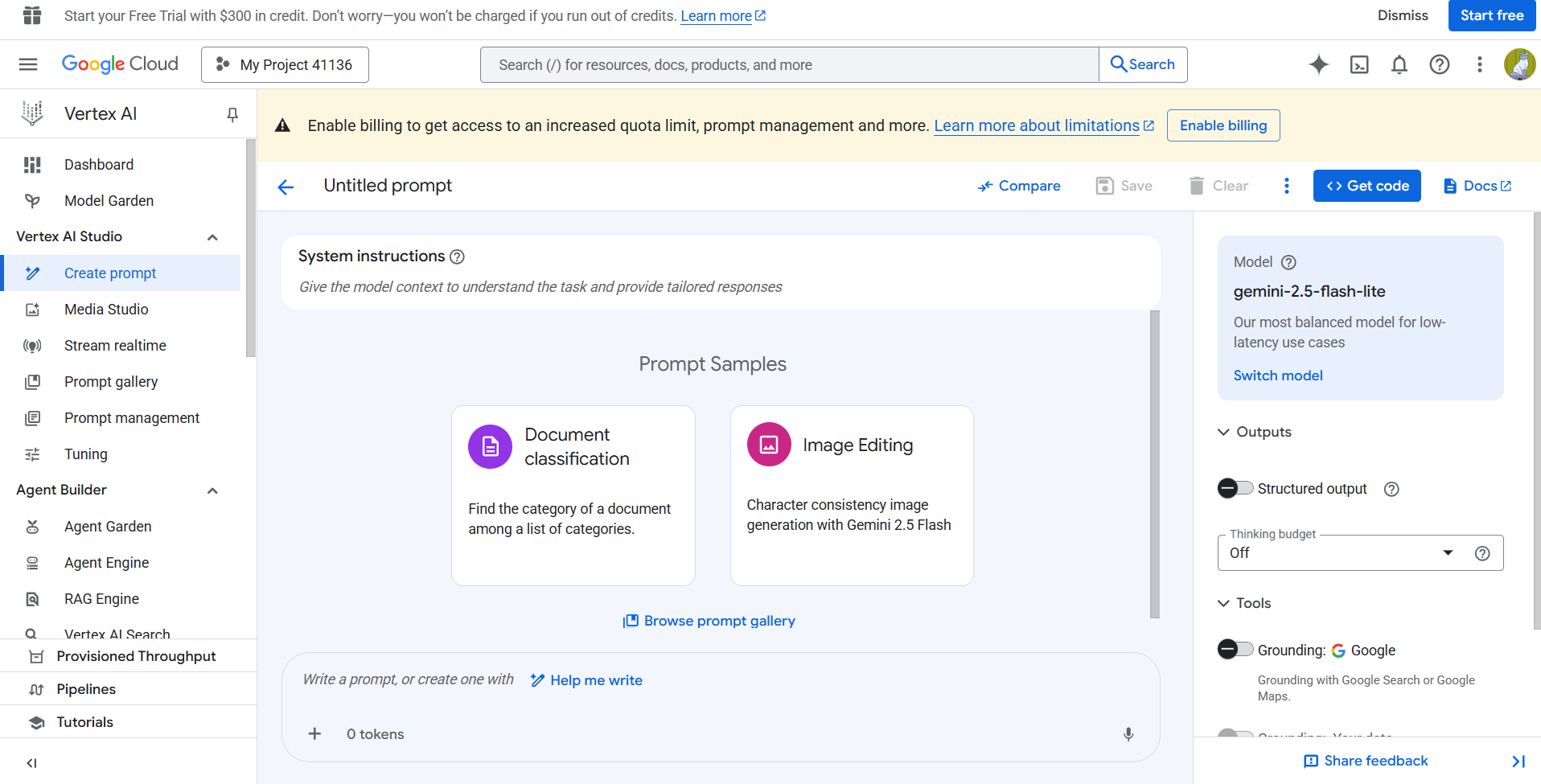Enable Grounding with Google switch
Image resolution: width=1541 pixels, height=784 pixels.
coord(1235,649)
